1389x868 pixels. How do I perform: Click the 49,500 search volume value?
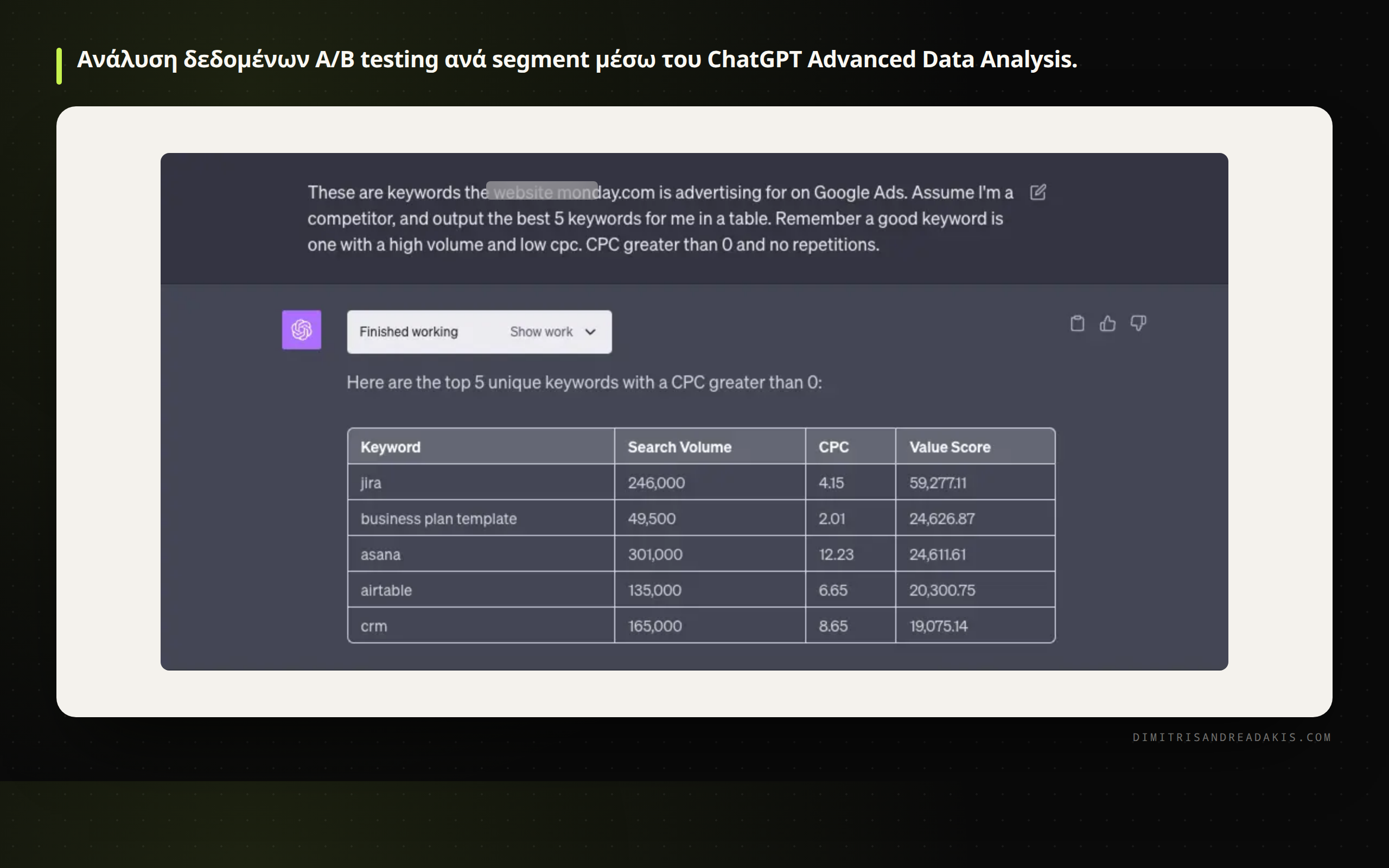click(652, 519)
